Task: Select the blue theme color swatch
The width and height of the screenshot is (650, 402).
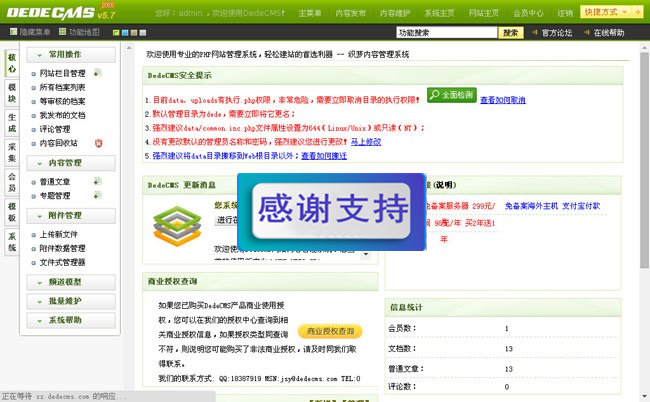Action: click(125, 32)
